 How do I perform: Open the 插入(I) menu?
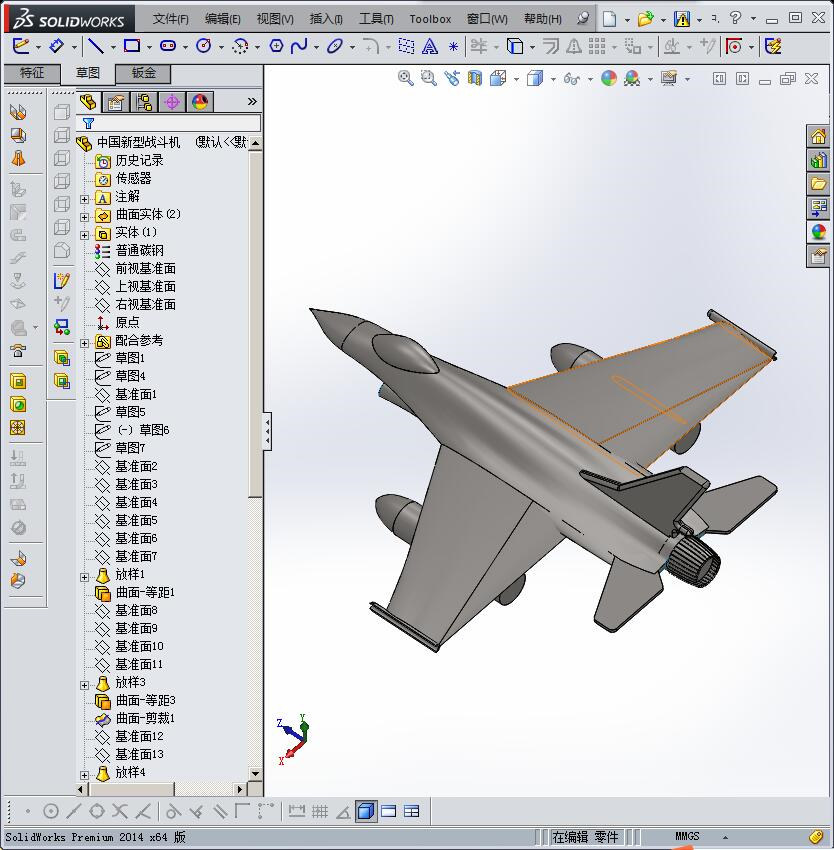coord(326,19)
